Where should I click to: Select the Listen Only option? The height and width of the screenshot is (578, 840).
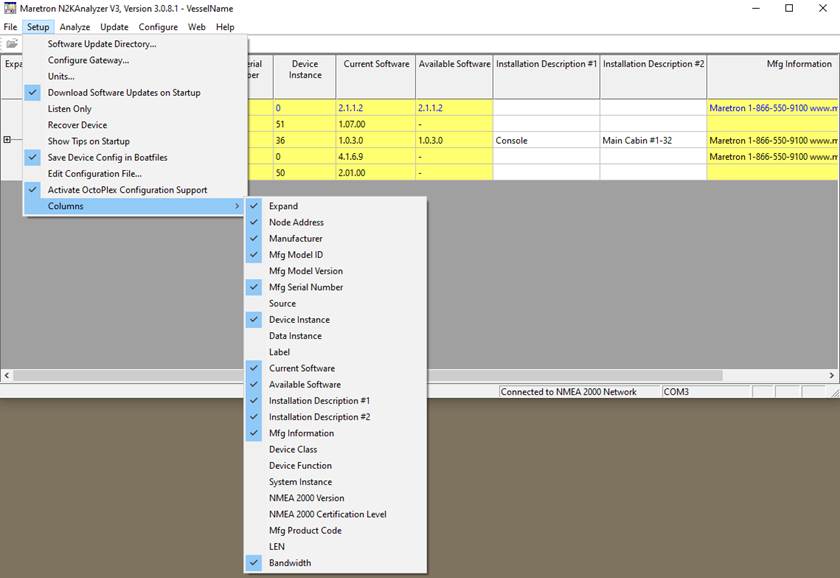click(69, 109)
